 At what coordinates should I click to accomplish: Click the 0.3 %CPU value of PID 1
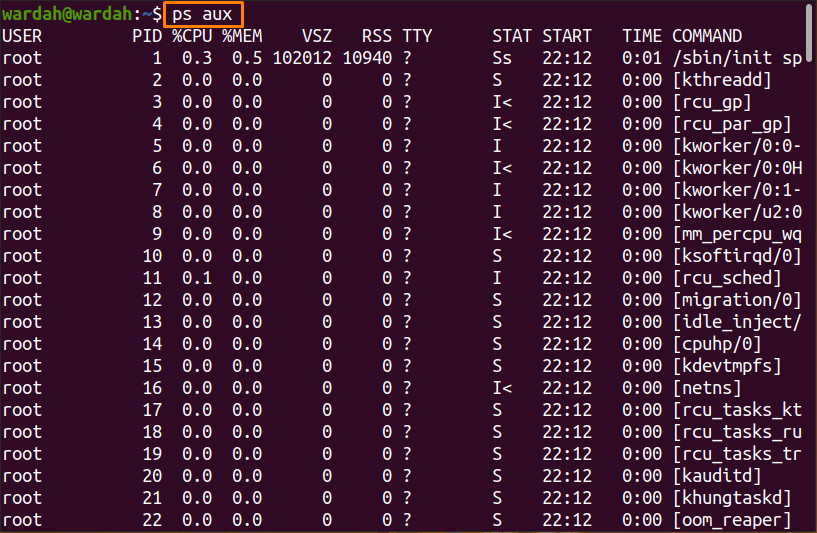[197, 58]
